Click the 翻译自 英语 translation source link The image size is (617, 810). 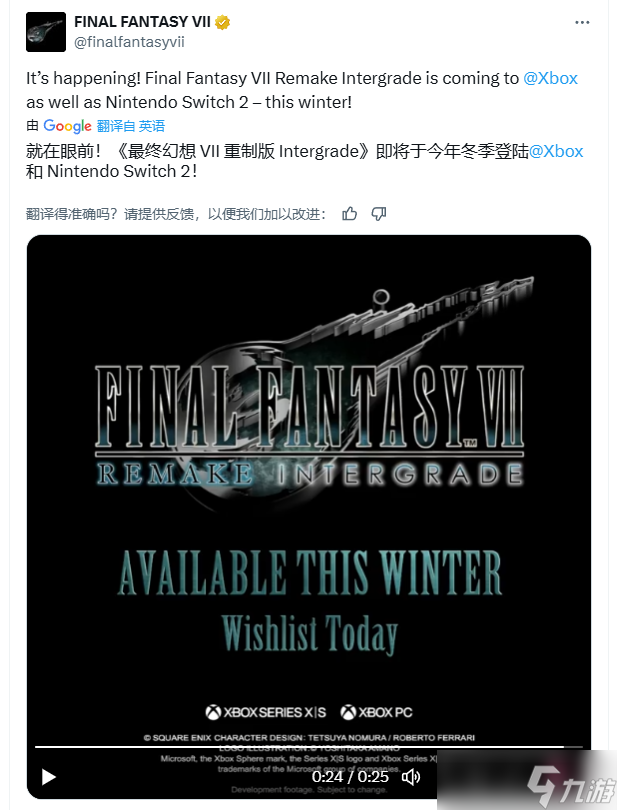[131, 126]
